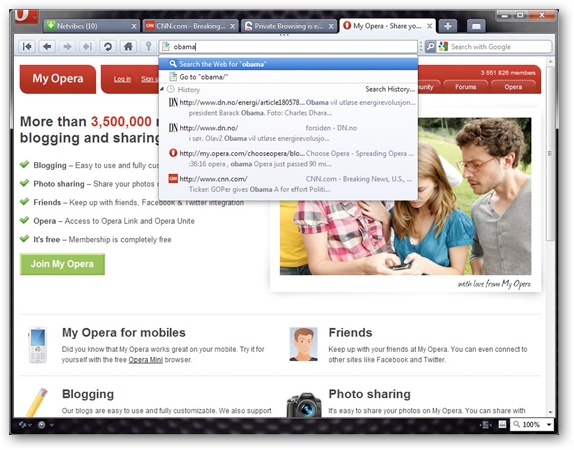The height and width of the screenshot is (450, 574).
Task: Open the Google search engine icon dropdown
Action: coord(443,47)
